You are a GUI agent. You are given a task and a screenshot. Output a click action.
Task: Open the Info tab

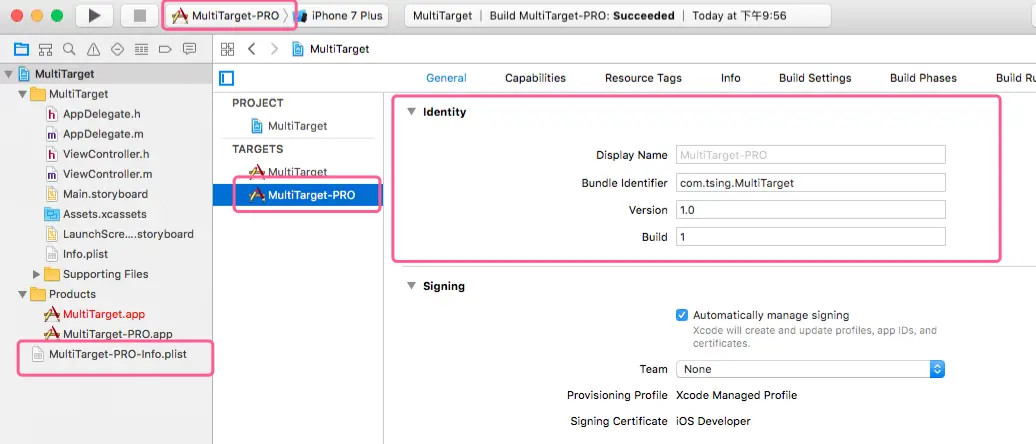click(730, 78)
